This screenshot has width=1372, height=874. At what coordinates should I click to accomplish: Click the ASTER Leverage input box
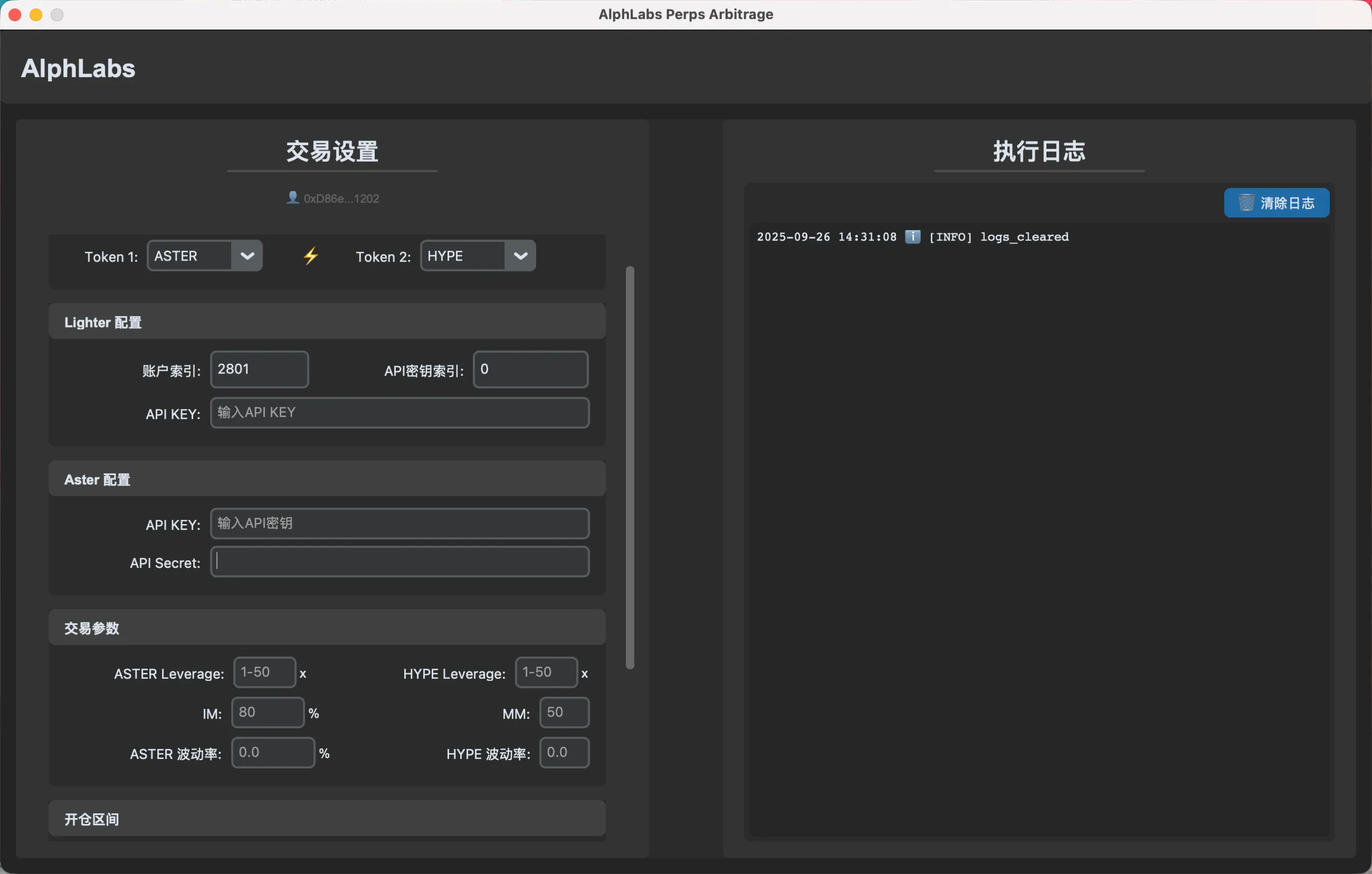[264, 672]
